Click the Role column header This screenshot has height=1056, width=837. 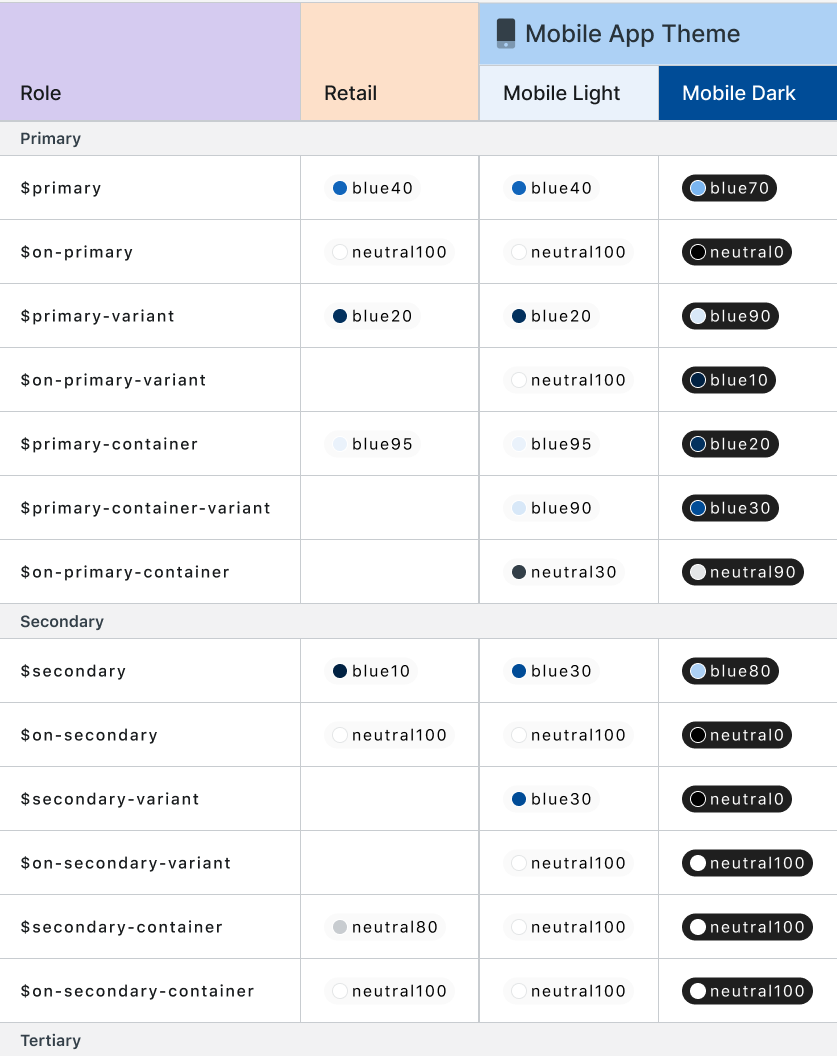[41, 93]
